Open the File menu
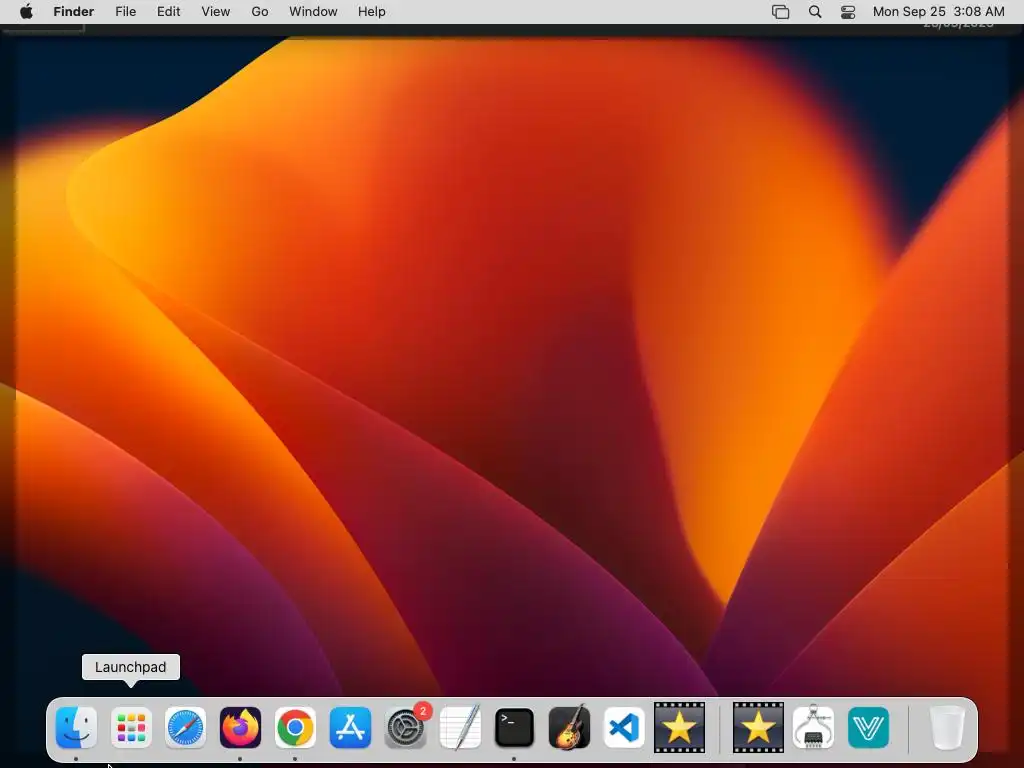This screenshot has height=768, width=1024. [125, 12]
